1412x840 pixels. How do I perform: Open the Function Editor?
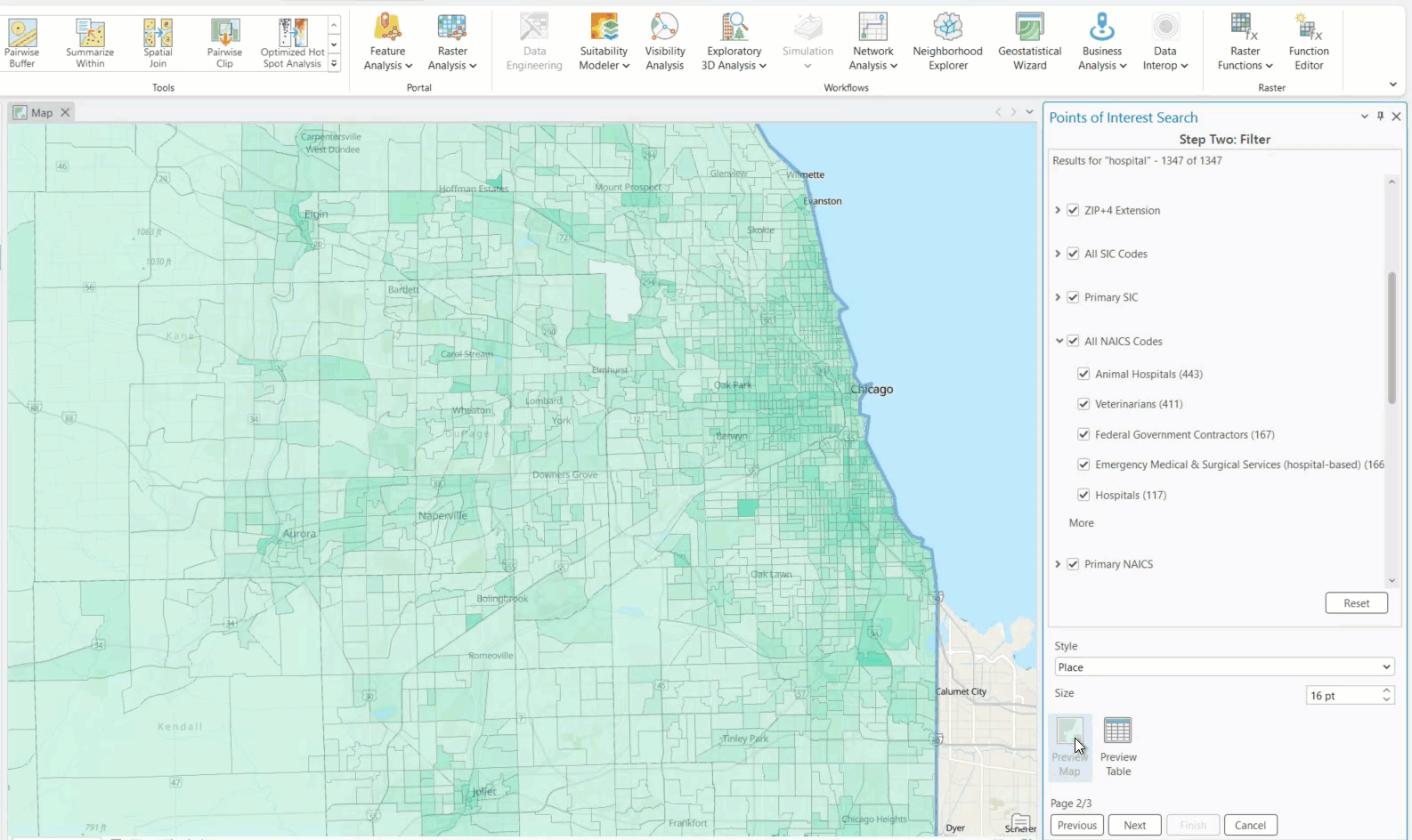click(1309, 42)
